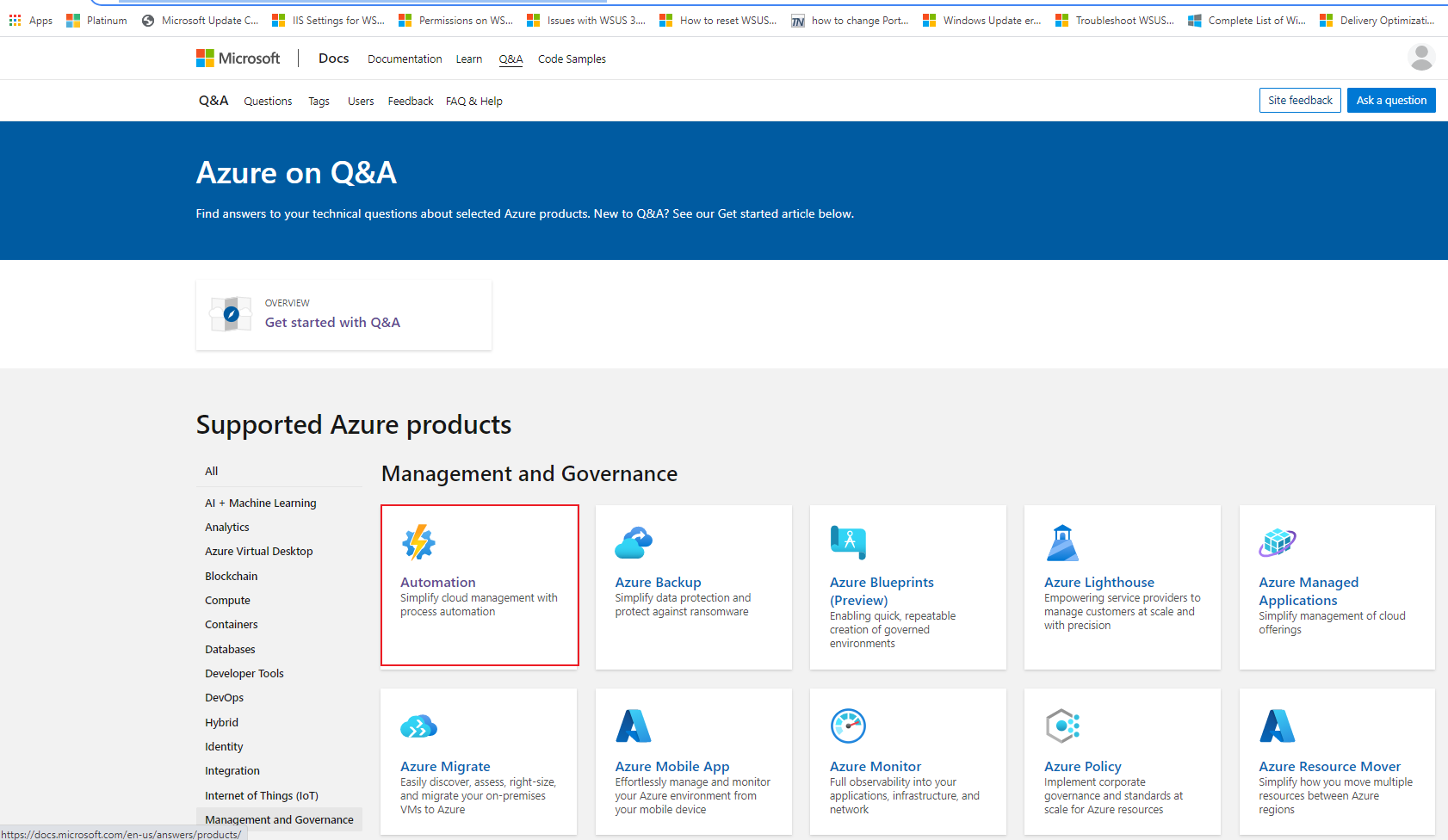Click the Azure Mobile App icon
The image size is (1448, 840).
(x=634, y=726)
